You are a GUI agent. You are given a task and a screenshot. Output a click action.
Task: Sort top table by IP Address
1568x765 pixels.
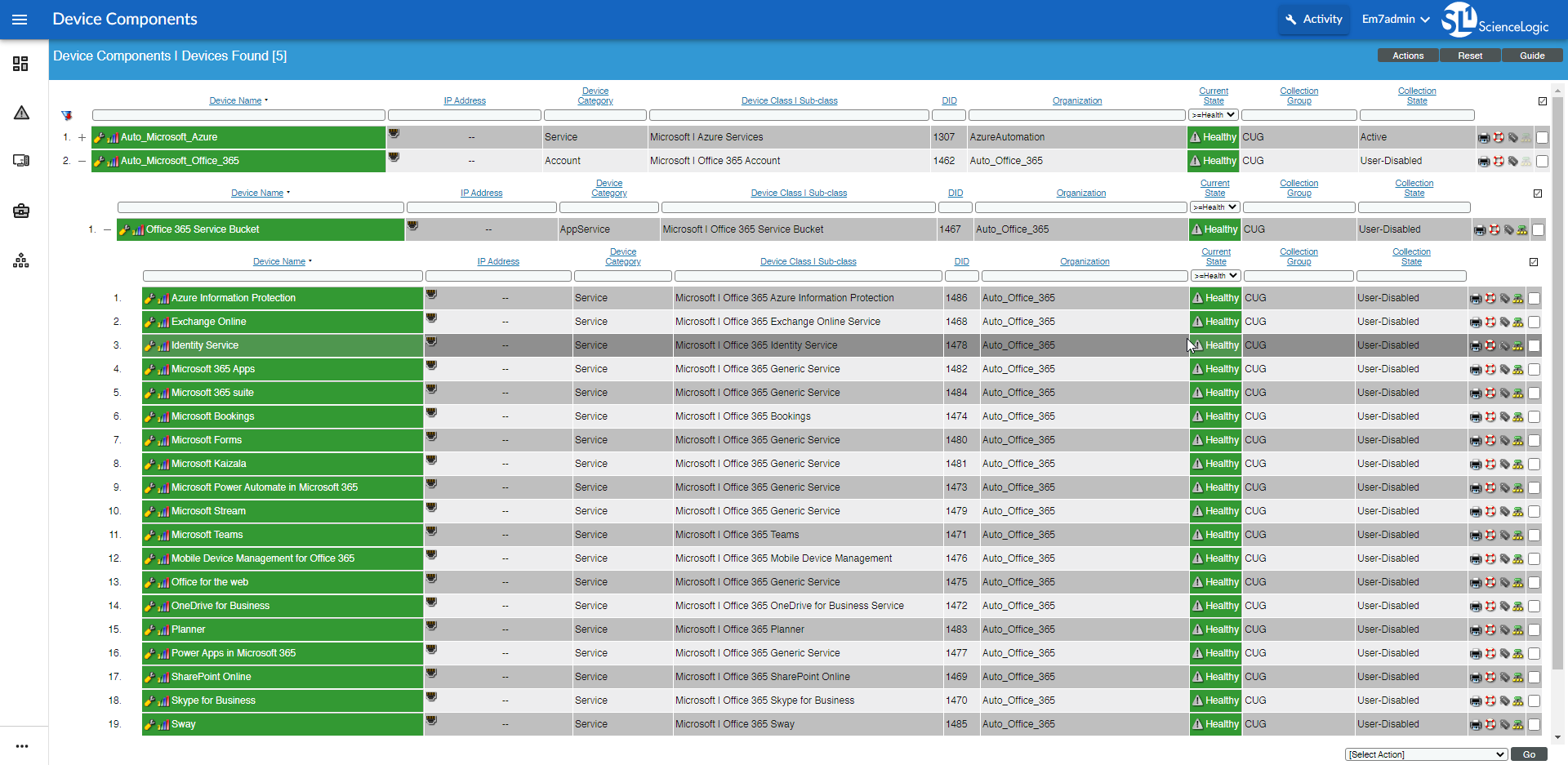tap(465, 101)
